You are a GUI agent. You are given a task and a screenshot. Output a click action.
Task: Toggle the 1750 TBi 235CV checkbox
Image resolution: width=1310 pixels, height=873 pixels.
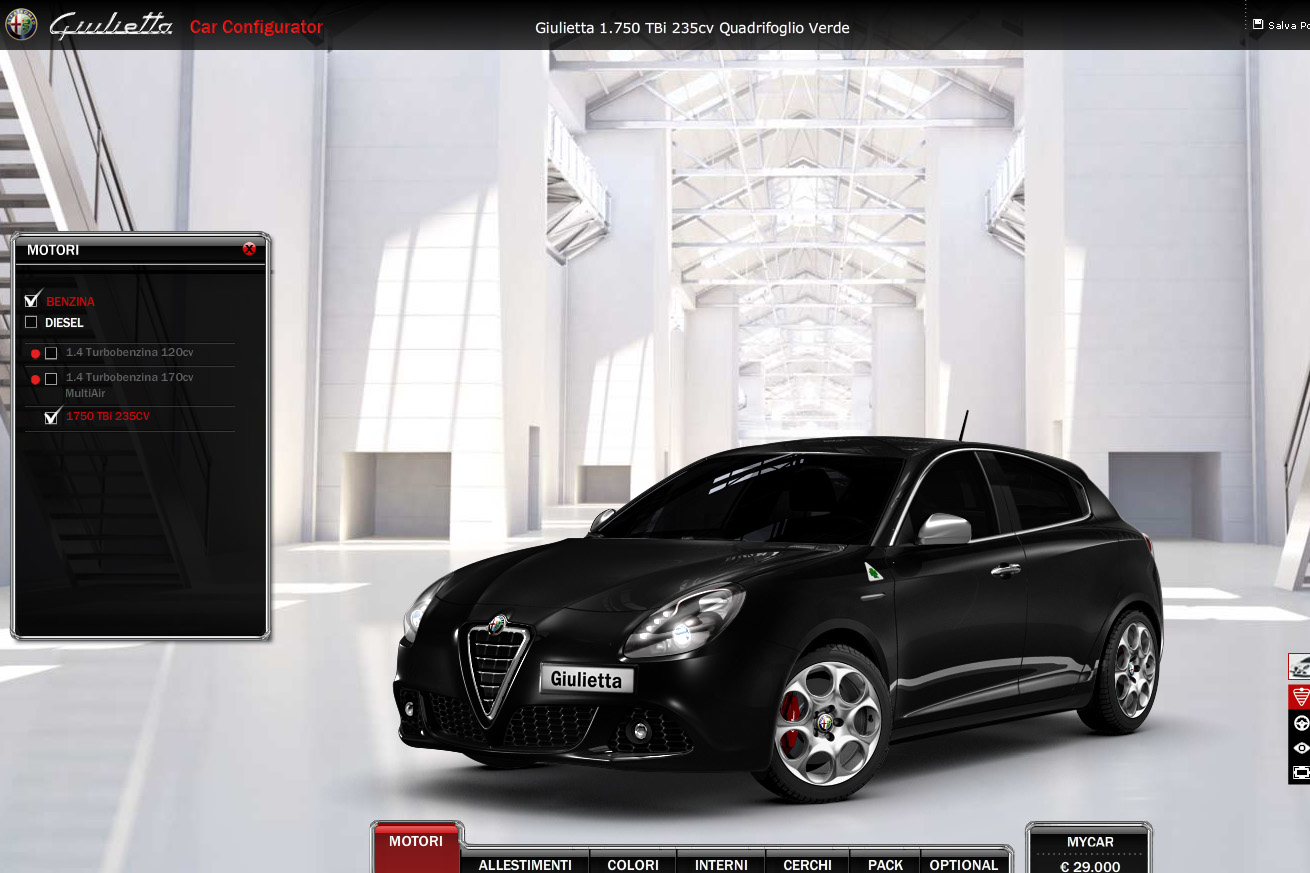click(x=52, y=417)
